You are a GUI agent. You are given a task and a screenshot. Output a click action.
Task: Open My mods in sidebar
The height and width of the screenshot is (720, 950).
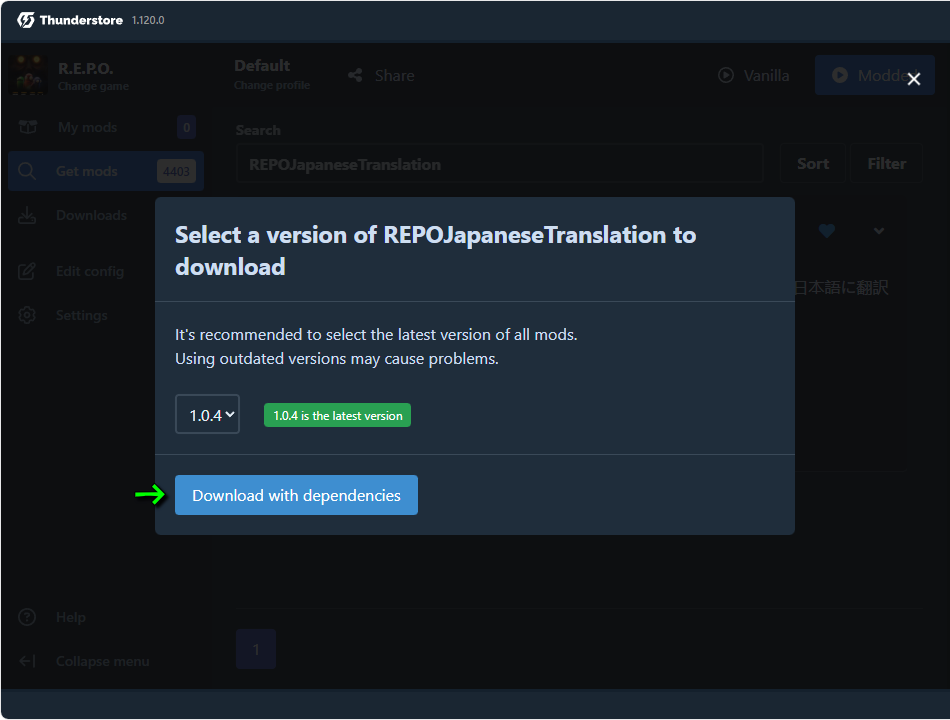[x=106, y=127]
